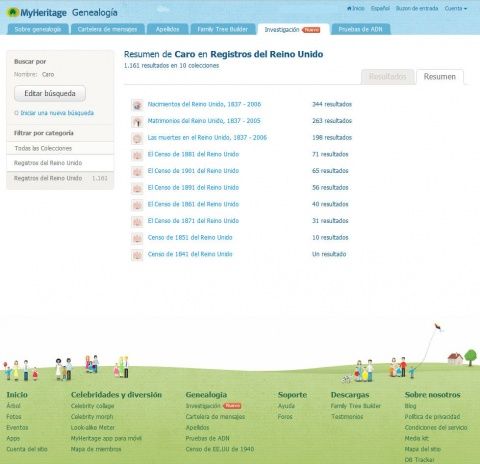480x464 pixels.
Task: Click the home icon next to Inicio
Action: 349,8
